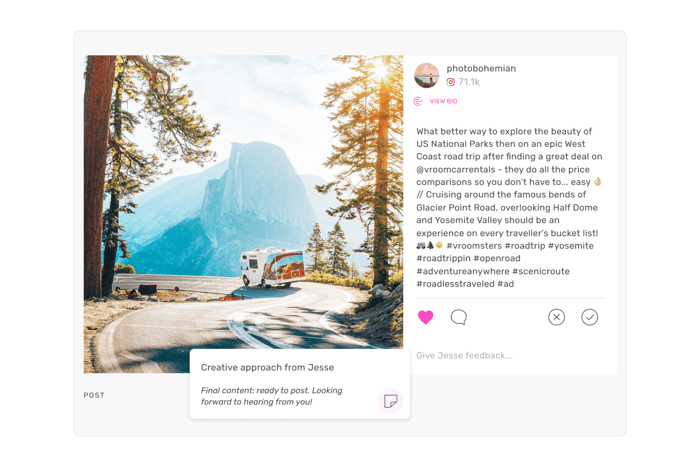Open the Half Dome road trip photo
This screenshot has width=700, height=467.
tap(243, 201)
